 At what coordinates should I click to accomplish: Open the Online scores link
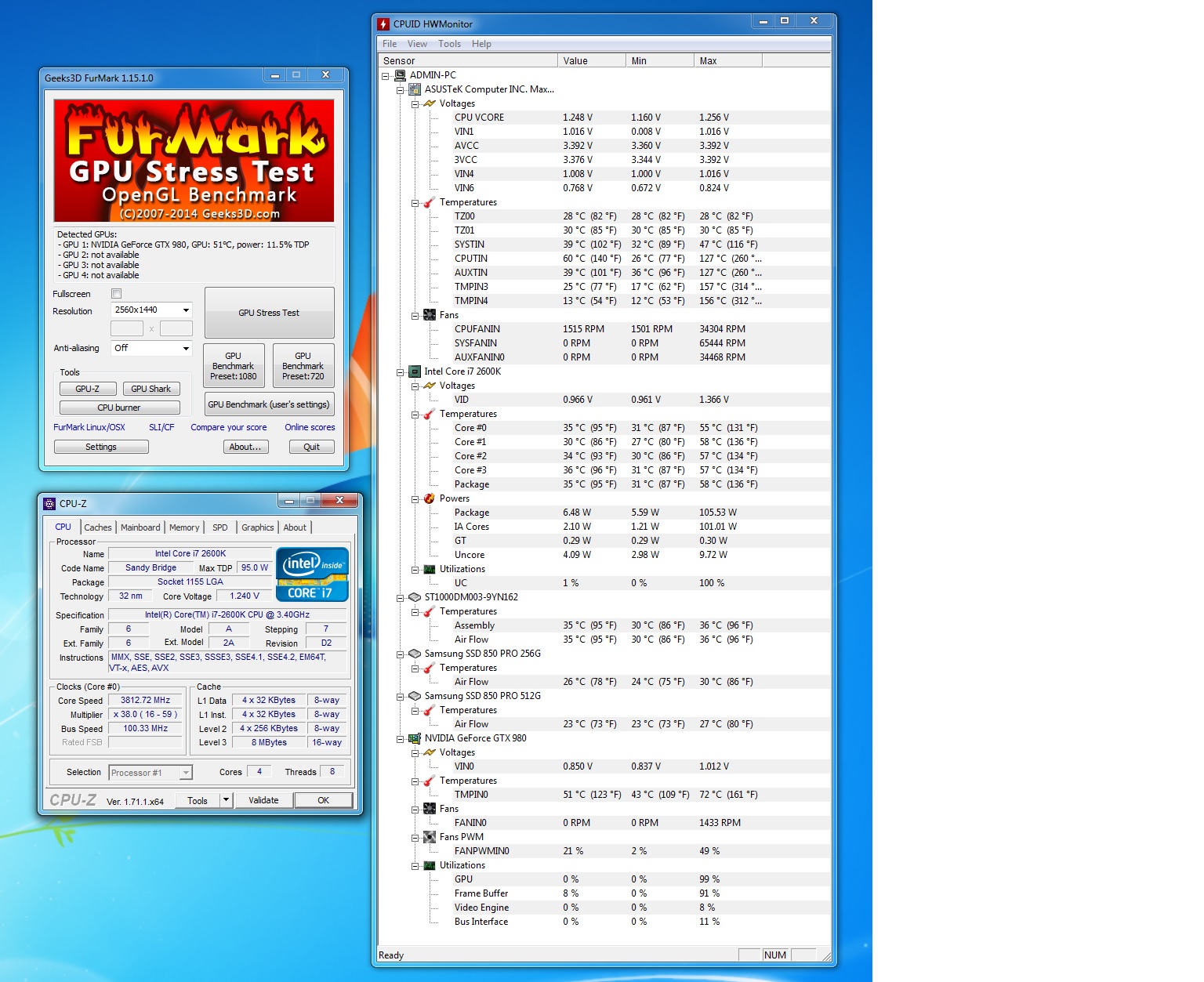tap(310, 427)
